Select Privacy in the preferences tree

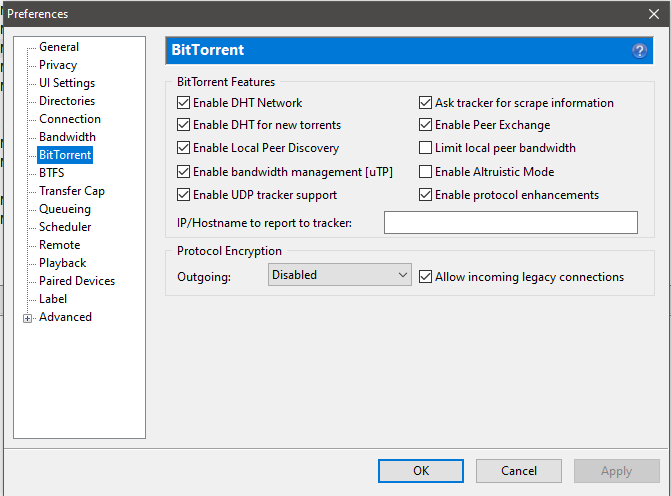click(x=58, y=65)
